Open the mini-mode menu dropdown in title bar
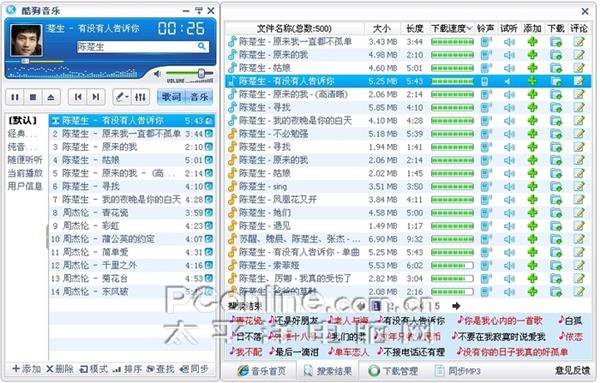The height and width of the screenshot is (383, 600). [x=199, y=11]
